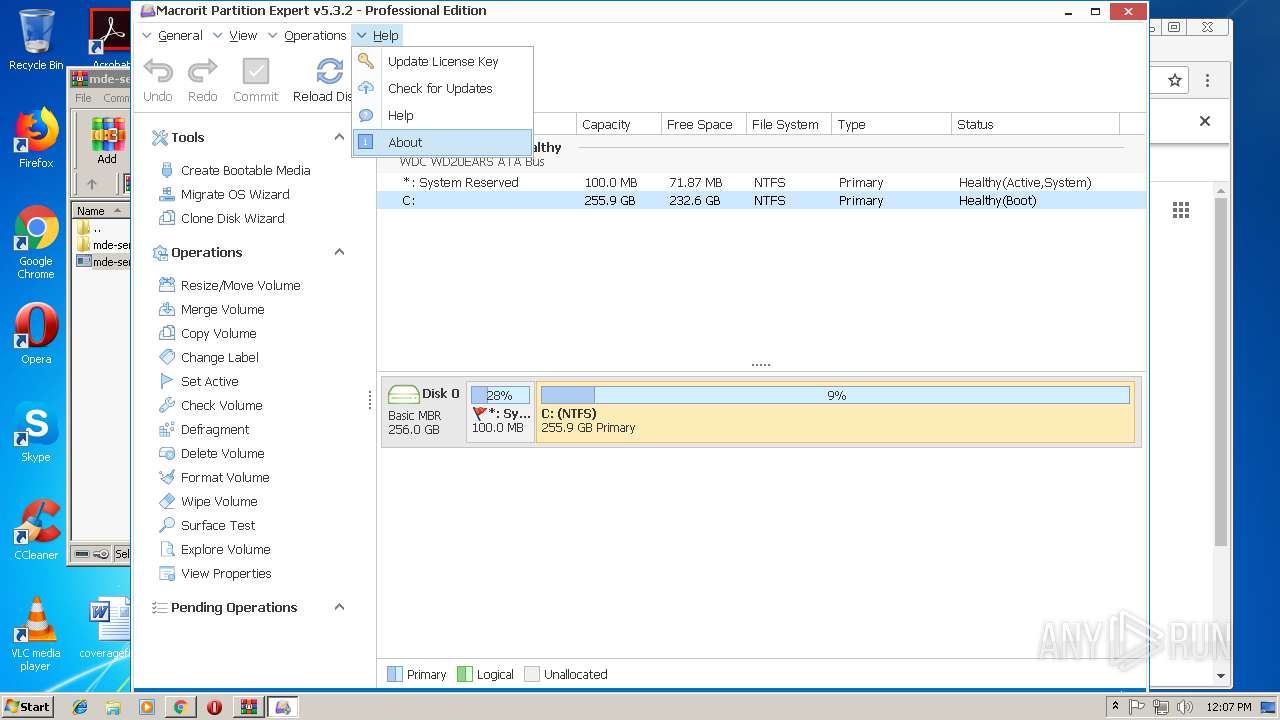
Task: Choose Update License Key menu entry
Action: (442, 61)
